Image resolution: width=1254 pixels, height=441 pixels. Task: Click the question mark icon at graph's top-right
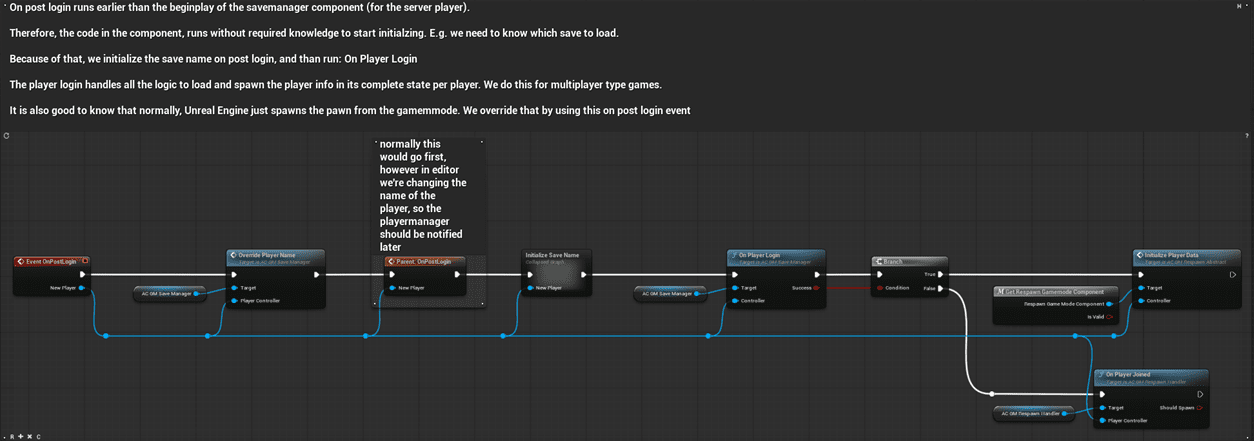[x=1247, y=135]
